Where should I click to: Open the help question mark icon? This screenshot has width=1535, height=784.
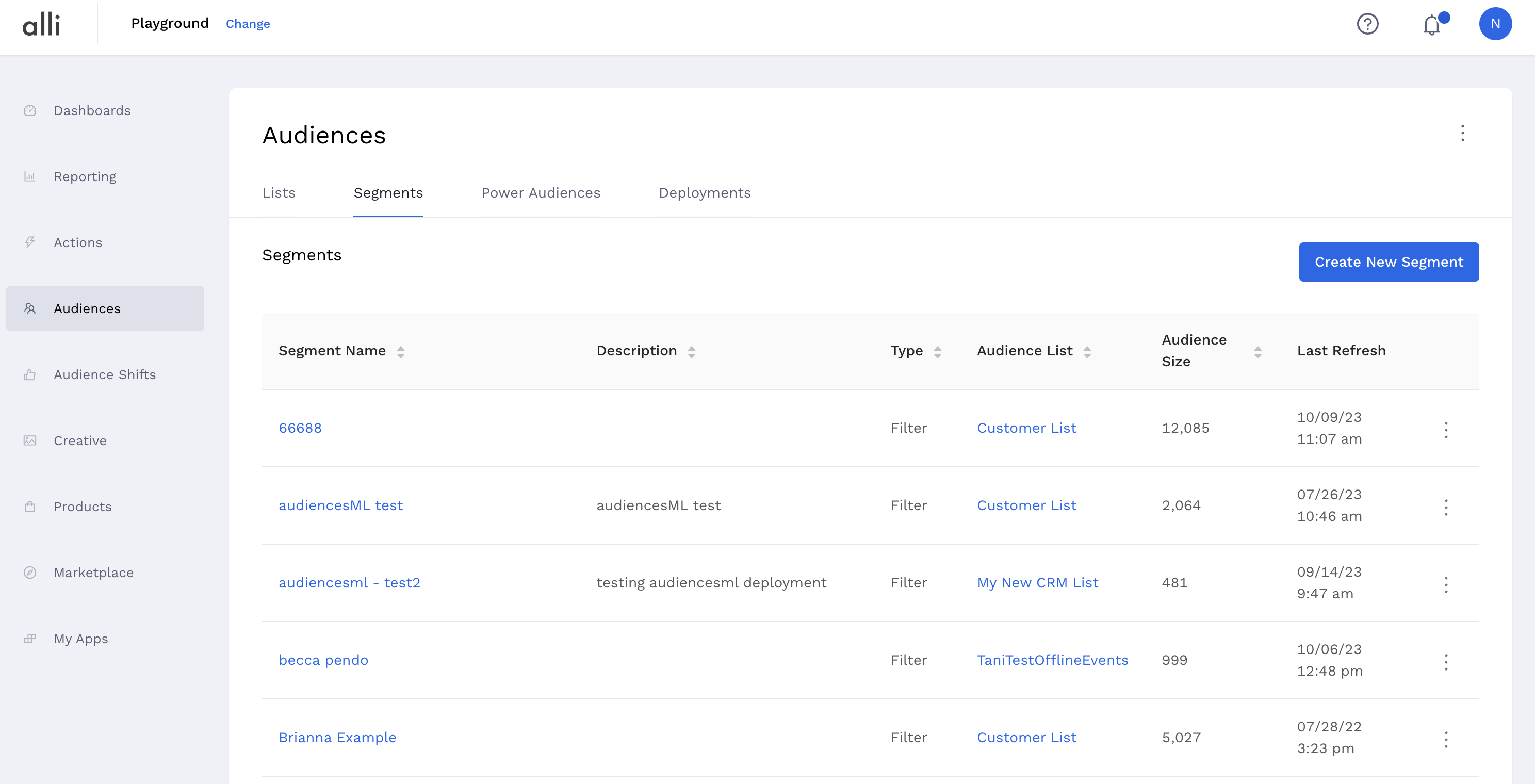[1367, 24]
